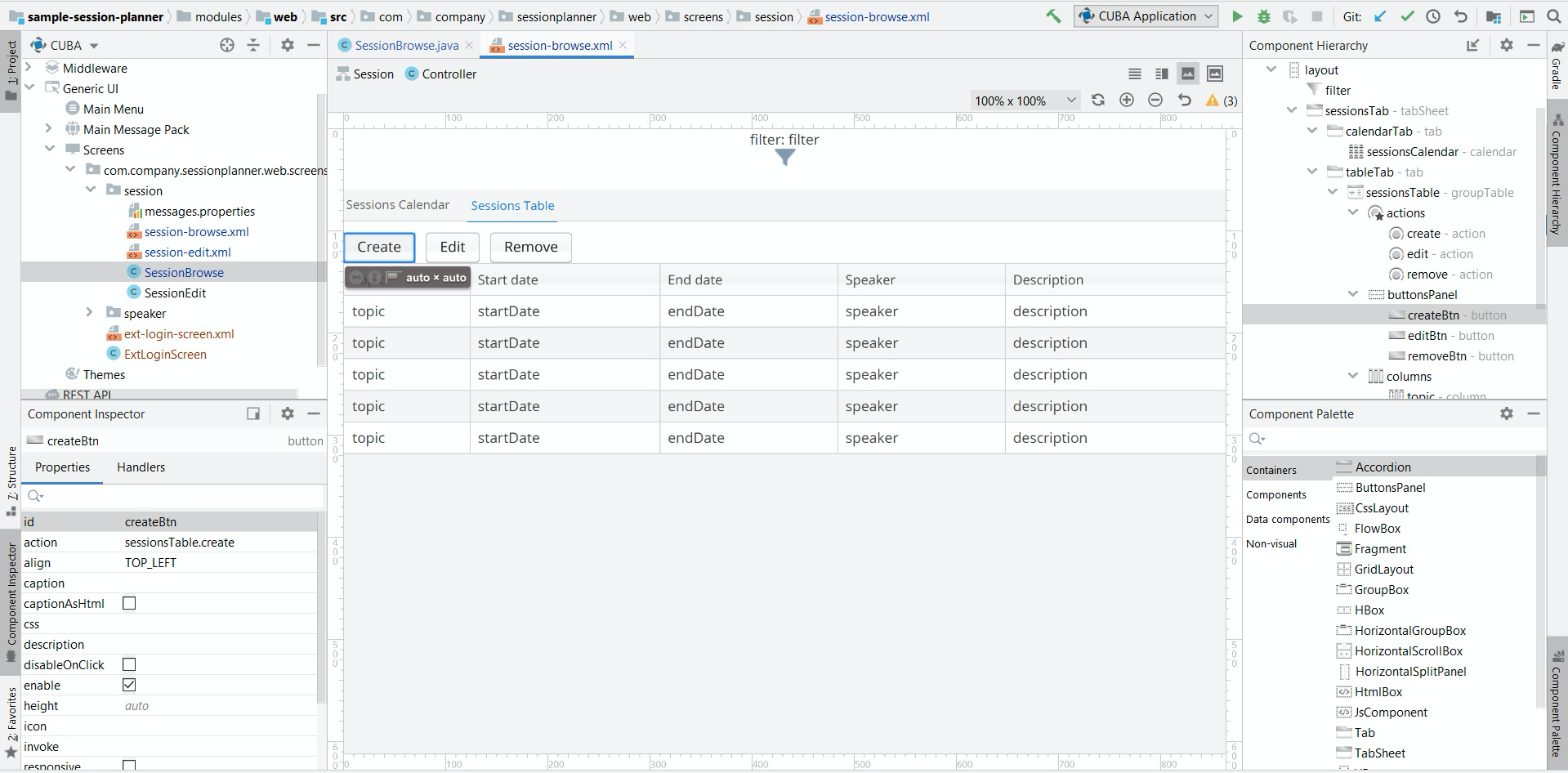Screen dimensions: 1568x773
Task: Zoom in the designer preview
Action: (x=1127, y=100)
